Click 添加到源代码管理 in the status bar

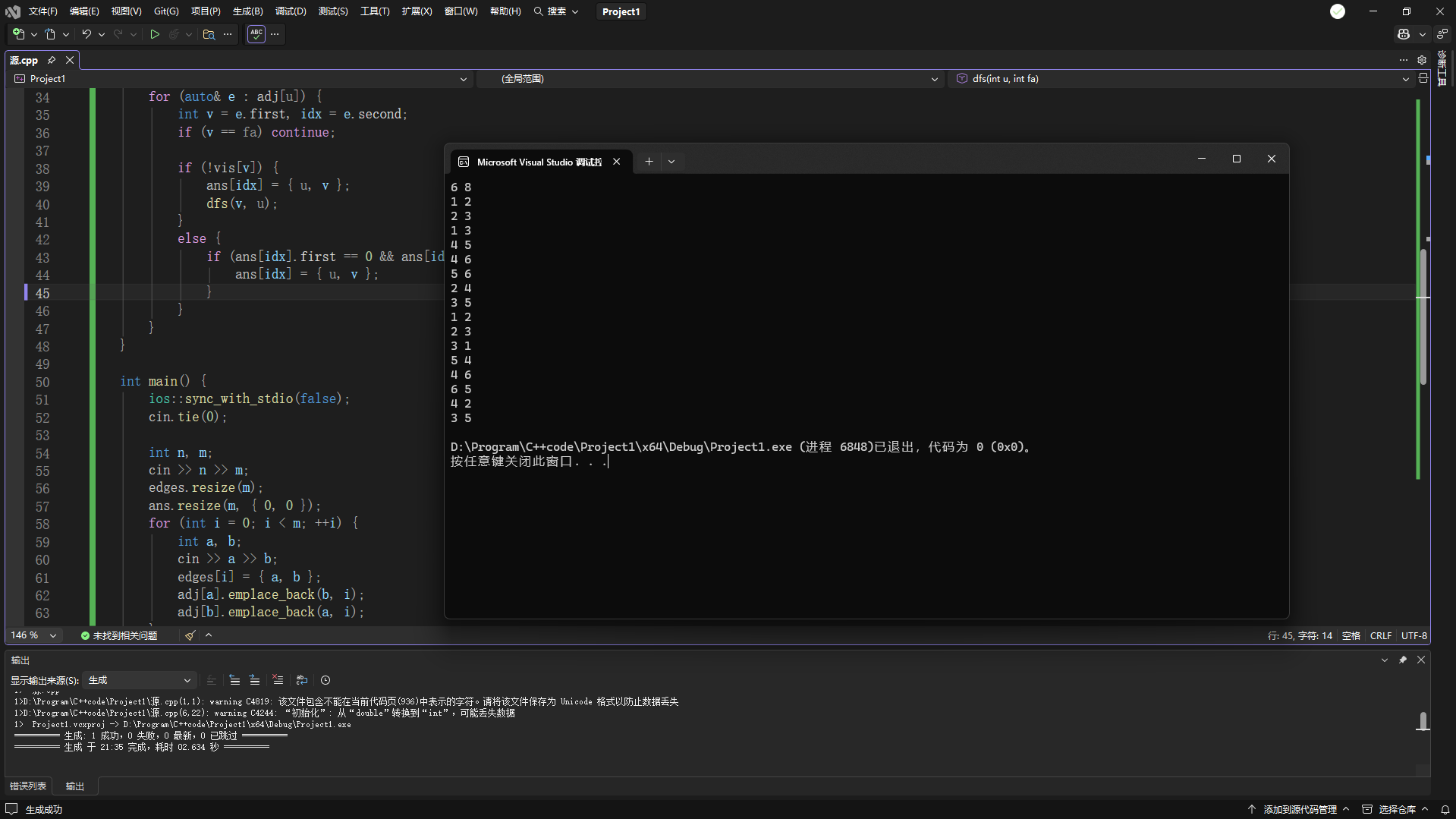tap(1299, 810)
